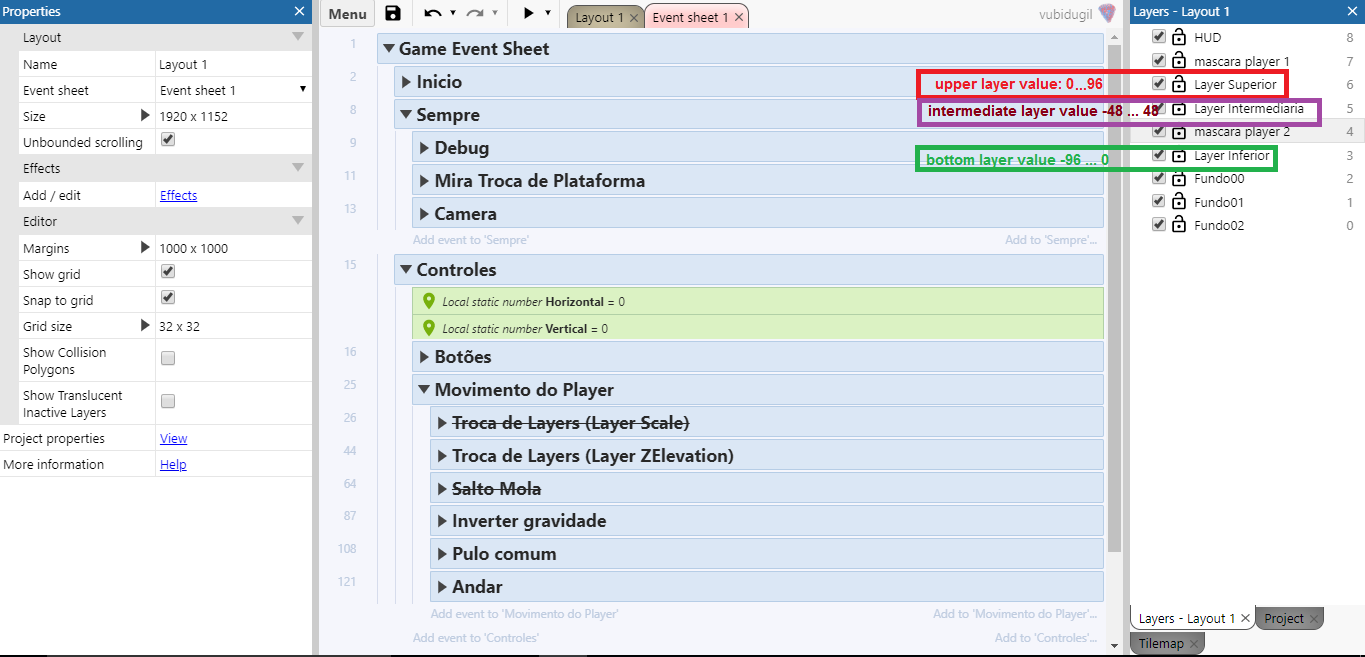Toggle visibility checkbox of Fundo01 layer
The height and width of the screenshot is (657, 1365).
click(x=1159, y=201)
